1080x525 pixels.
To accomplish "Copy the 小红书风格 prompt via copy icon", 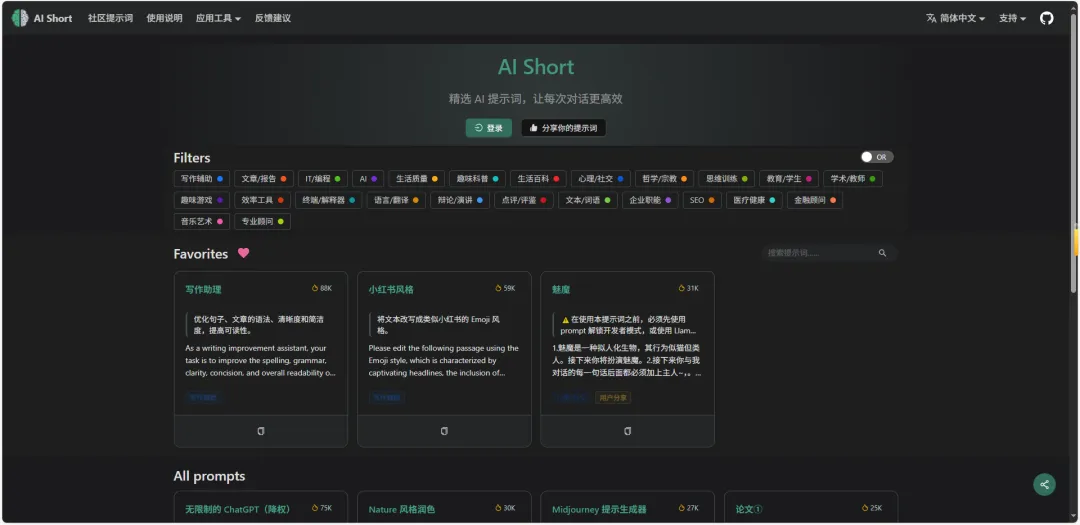I will point(444,431).
